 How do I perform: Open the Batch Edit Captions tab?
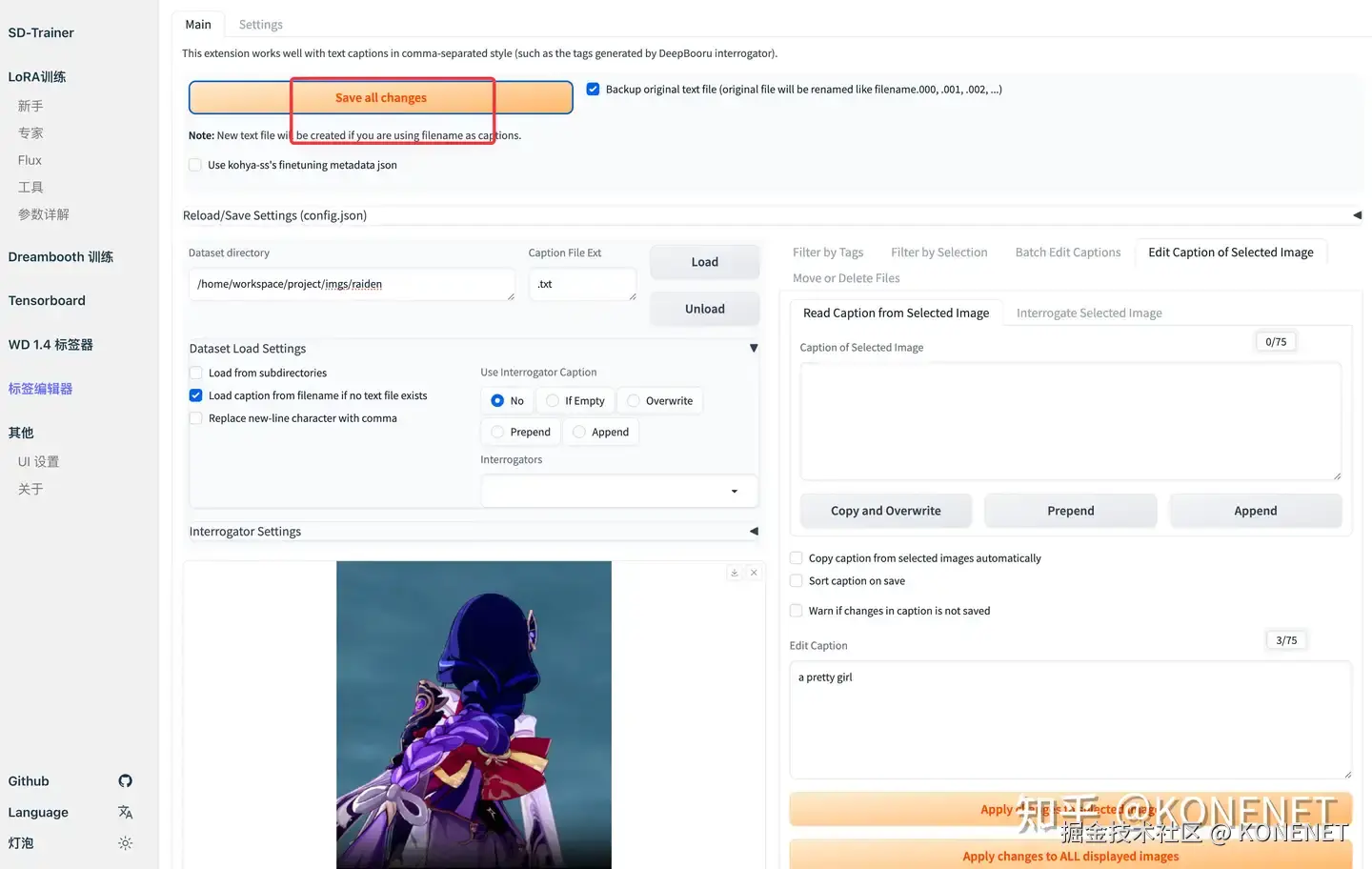click(x=1068, y=253)
